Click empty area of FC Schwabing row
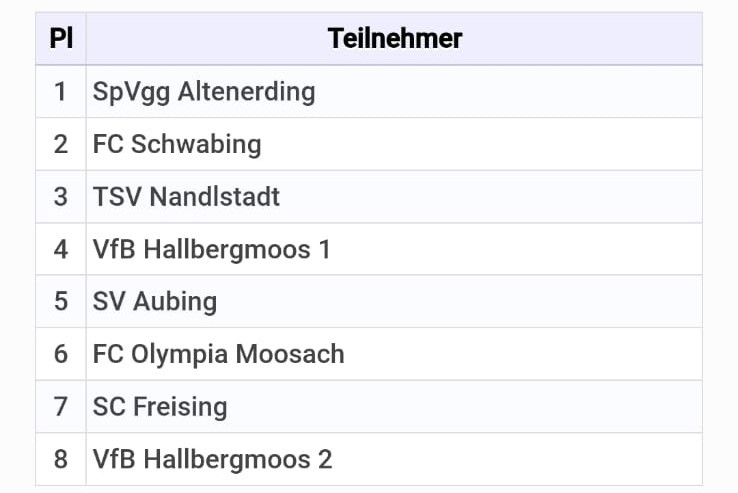 [x=480, y=144]
